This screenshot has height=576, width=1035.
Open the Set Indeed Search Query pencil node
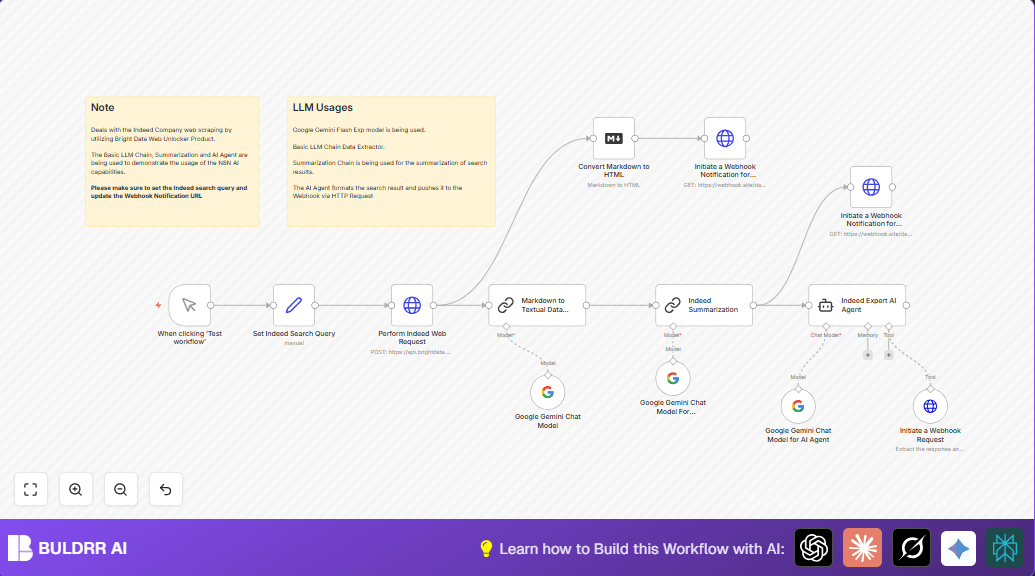point(294,305)
